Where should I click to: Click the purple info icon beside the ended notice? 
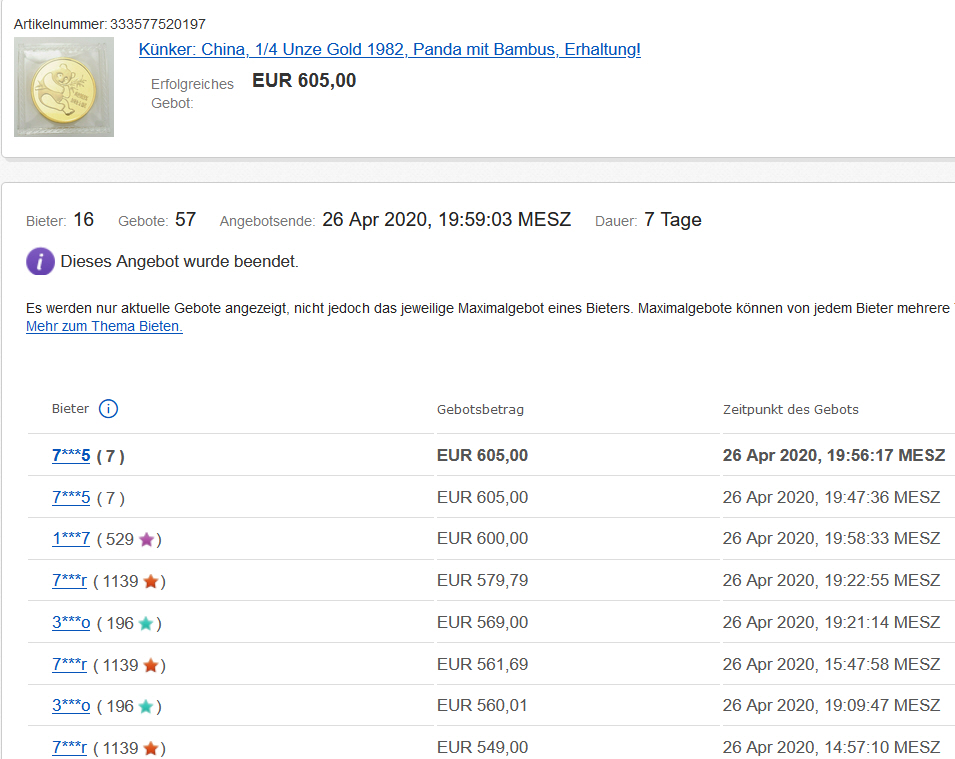point(40,262)
